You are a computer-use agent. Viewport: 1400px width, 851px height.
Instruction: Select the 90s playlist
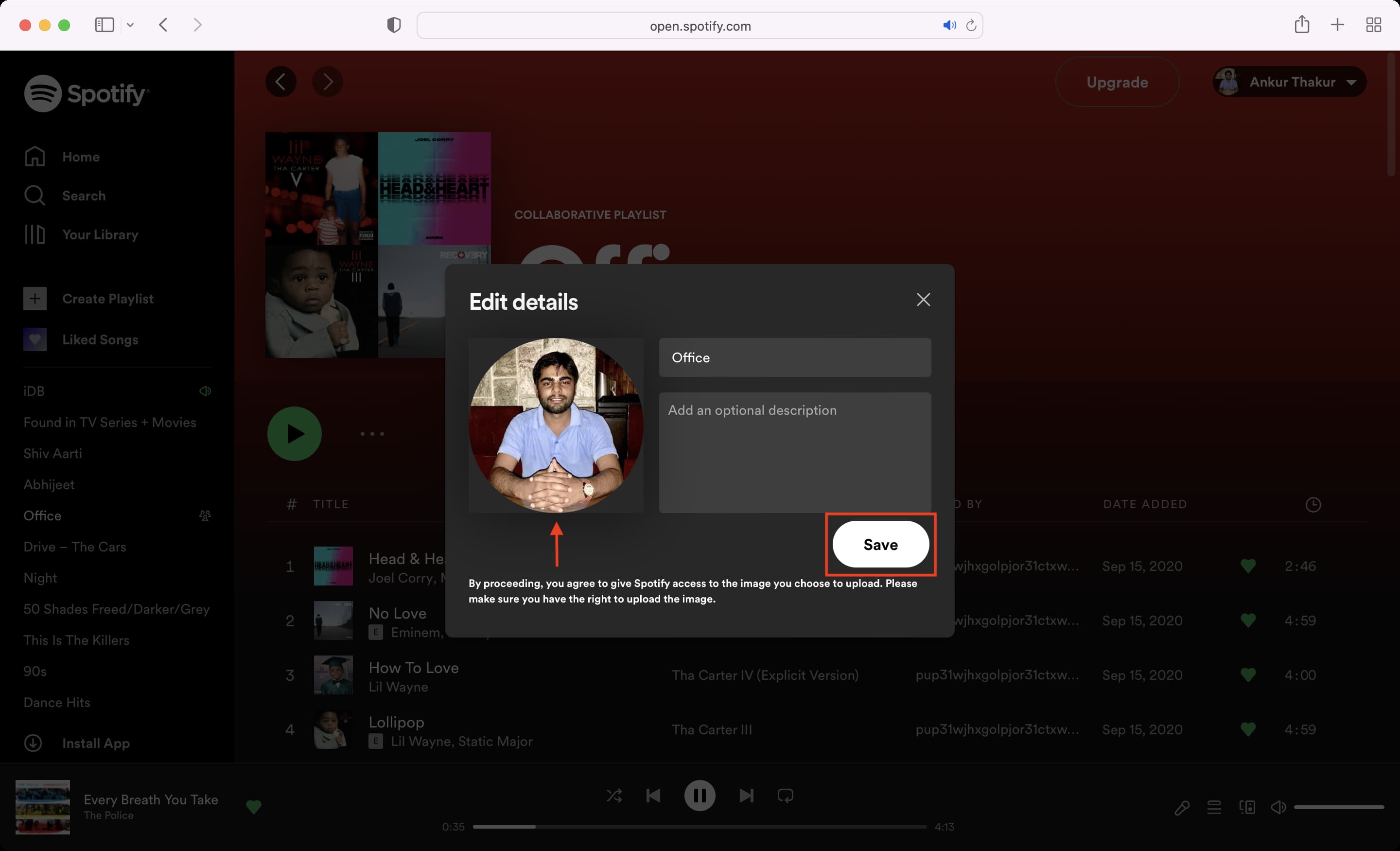[35, 671]
